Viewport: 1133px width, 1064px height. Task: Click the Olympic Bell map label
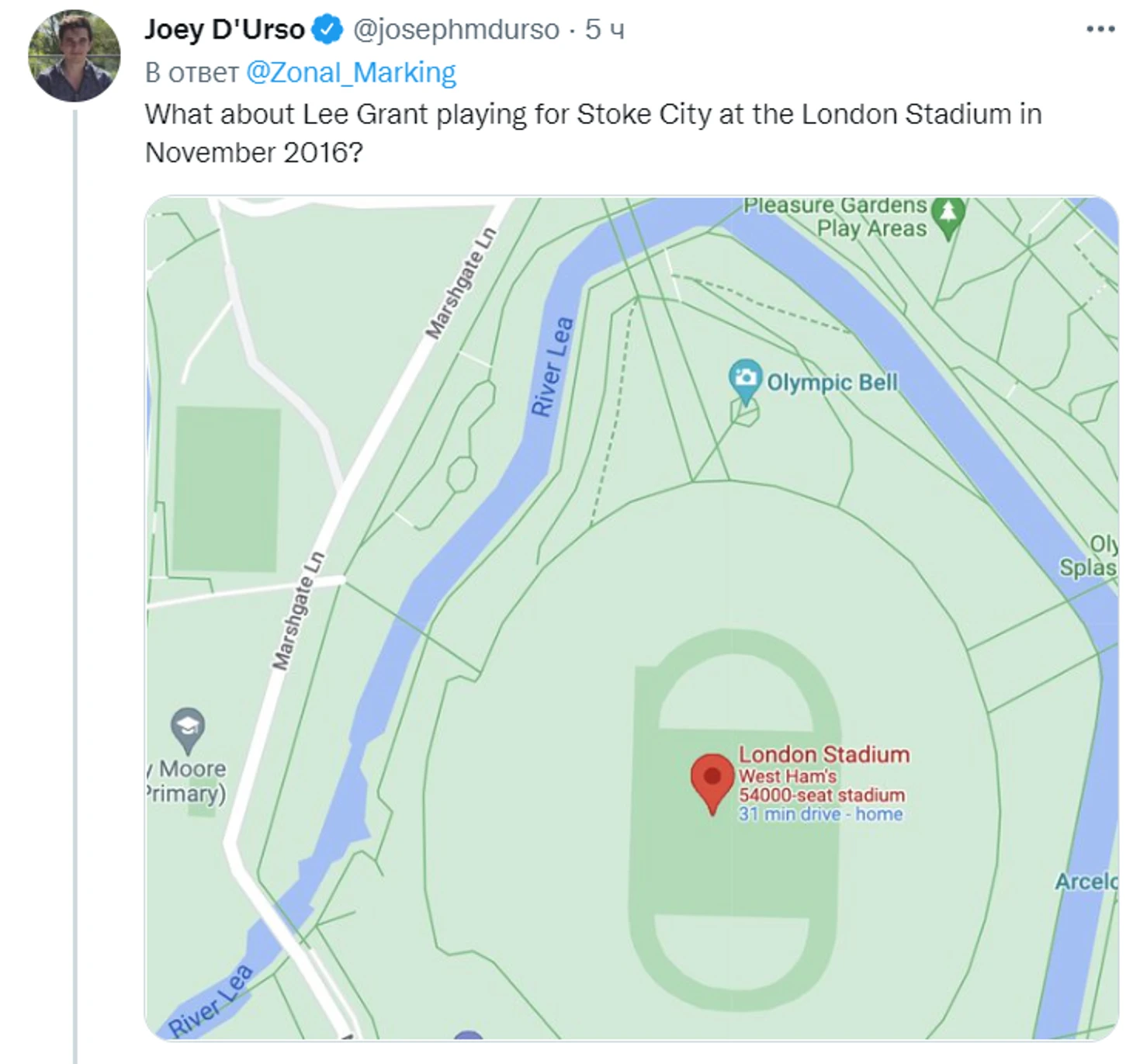pyautogui.click(x=832, y=382)
